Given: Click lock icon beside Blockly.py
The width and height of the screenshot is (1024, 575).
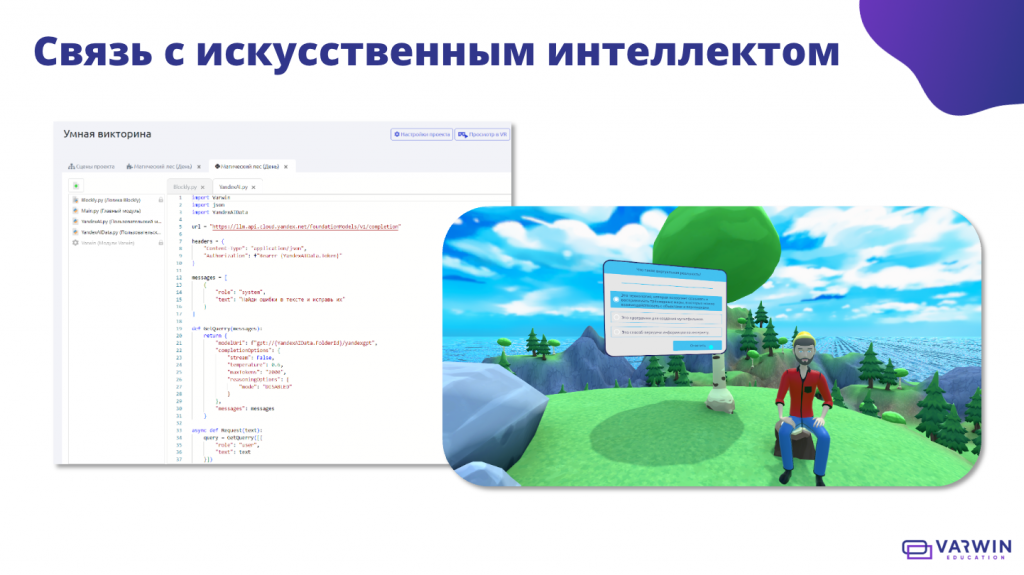Looking at the screenshot, I should coord(161,200).
